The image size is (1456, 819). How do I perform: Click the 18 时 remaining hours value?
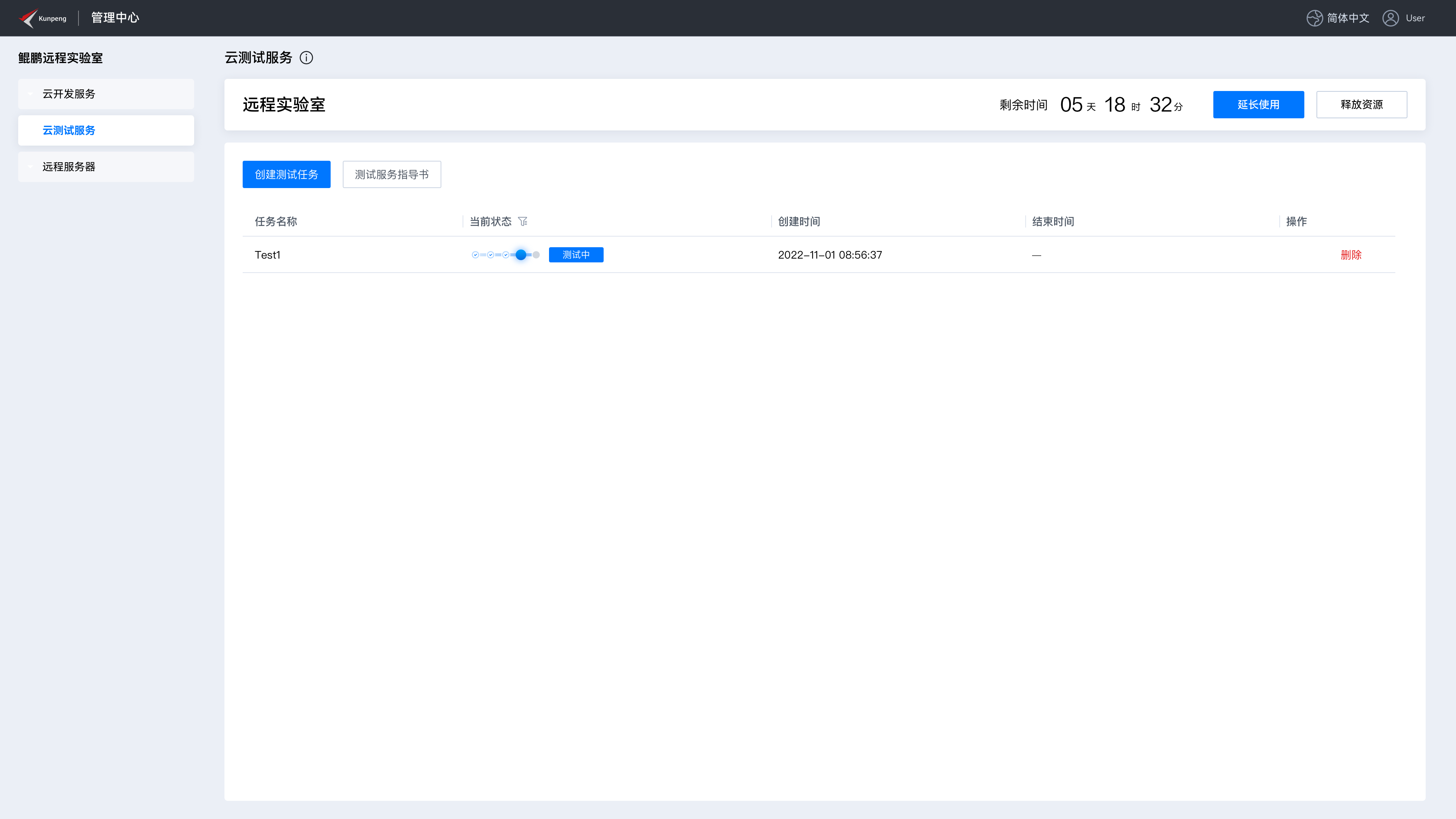point(1122,105)
